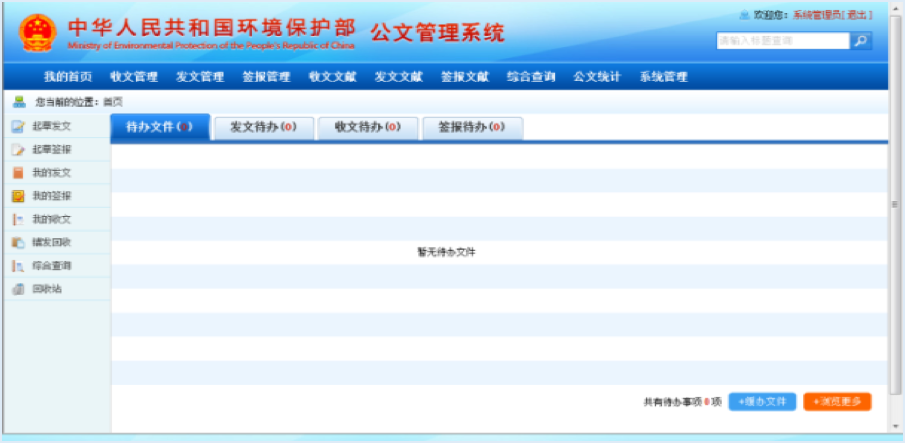Image resolution: width=905 pixels, height=443 pixels.
Task: Open the 系统管理 menu
Action: [663, 77]
